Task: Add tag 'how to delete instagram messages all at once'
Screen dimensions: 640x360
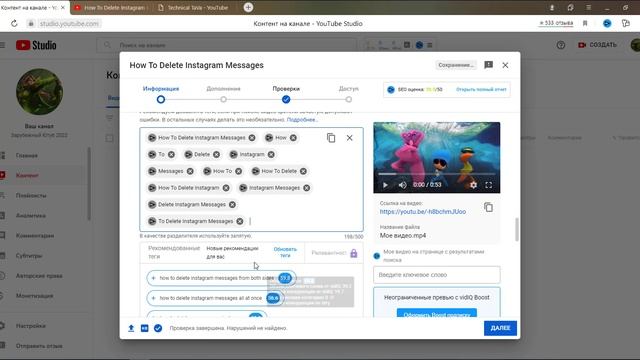Action: 215,298
